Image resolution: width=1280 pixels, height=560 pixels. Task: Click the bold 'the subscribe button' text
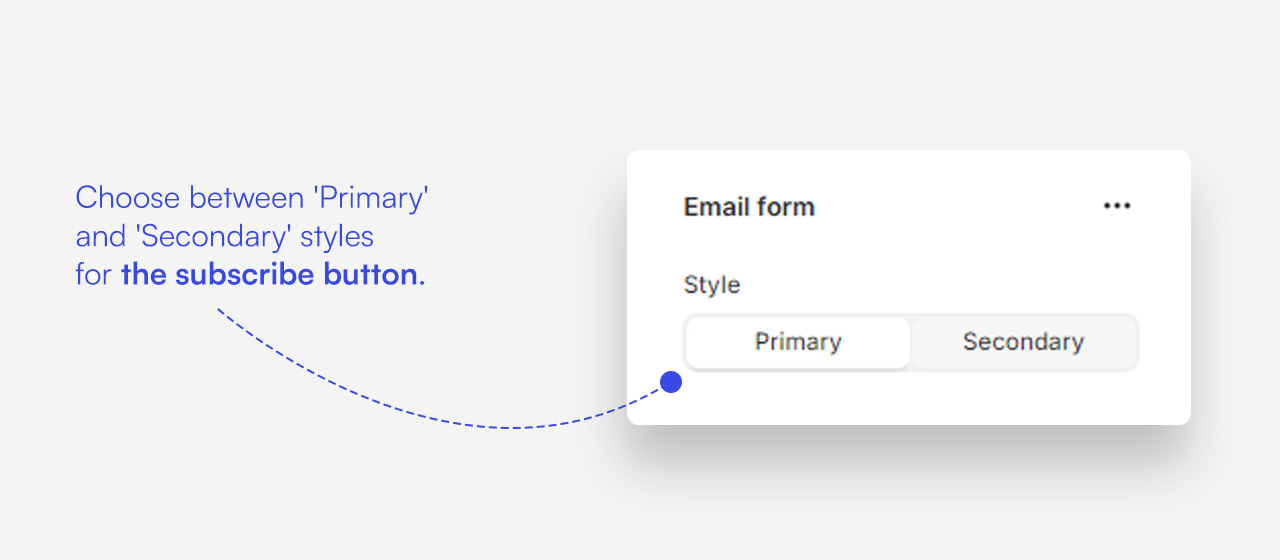click(269, 274)
